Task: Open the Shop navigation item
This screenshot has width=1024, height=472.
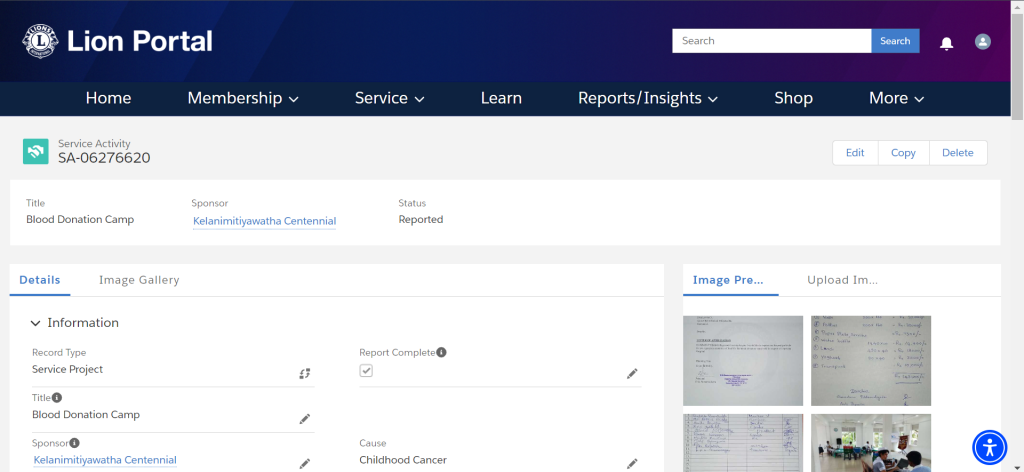Action: coord(793,99)
